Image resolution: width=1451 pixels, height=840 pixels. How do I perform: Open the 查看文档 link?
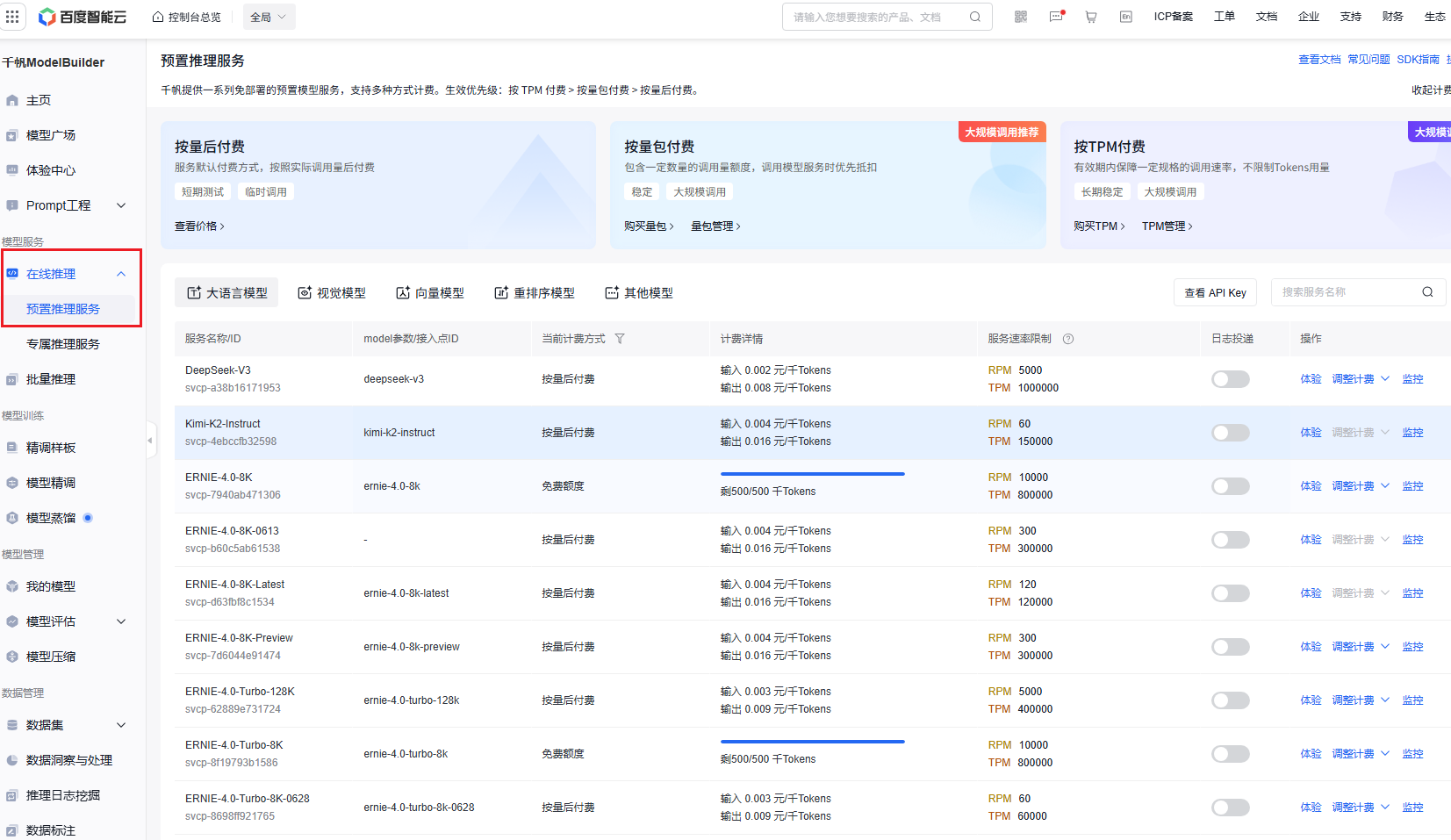click(x=1319, y=60)
